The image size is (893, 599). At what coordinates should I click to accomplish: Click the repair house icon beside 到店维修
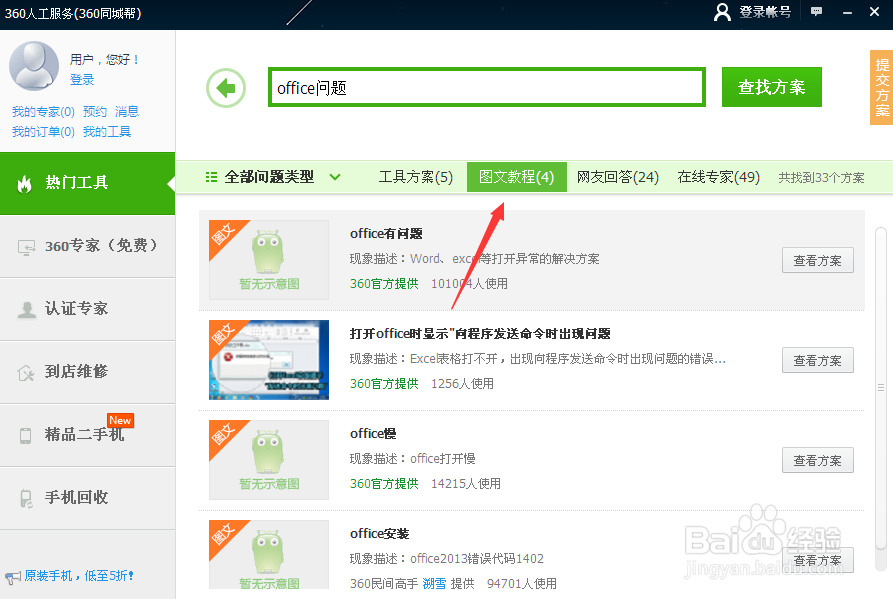[26, 373]
